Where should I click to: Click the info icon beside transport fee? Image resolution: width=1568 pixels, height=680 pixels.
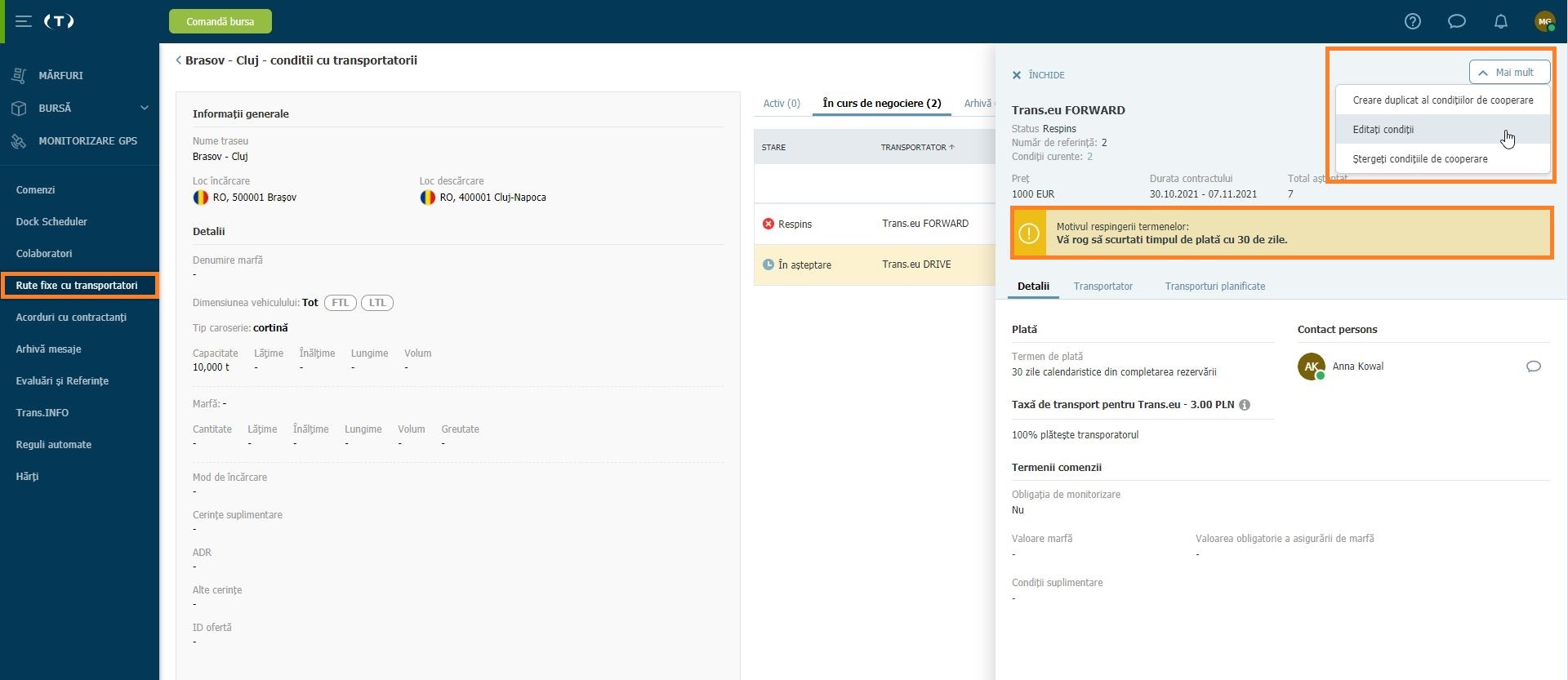pos(1245,405)
